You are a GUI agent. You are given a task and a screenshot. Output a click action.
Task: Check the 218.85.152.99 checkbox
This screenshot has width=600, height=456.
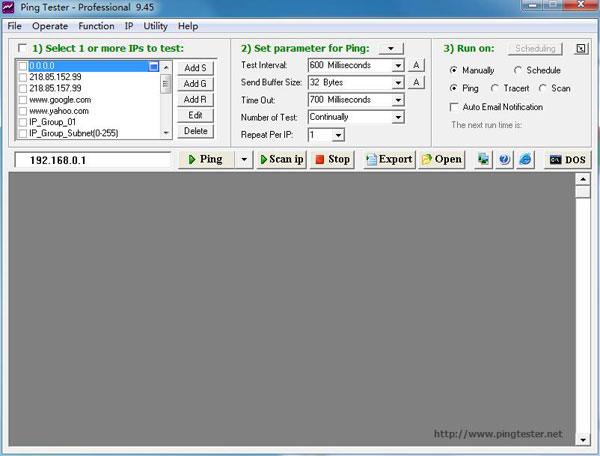click(23, 77)
